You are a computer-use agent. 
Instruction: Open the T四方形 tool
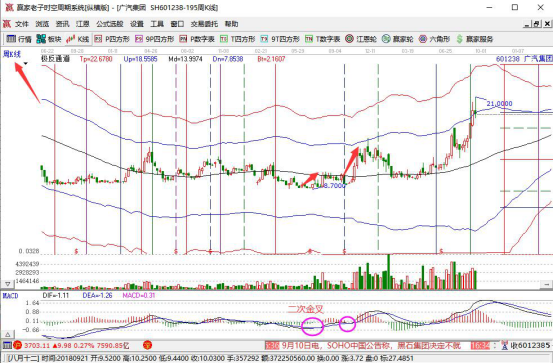pyautogui.click(x=237, y=39)
